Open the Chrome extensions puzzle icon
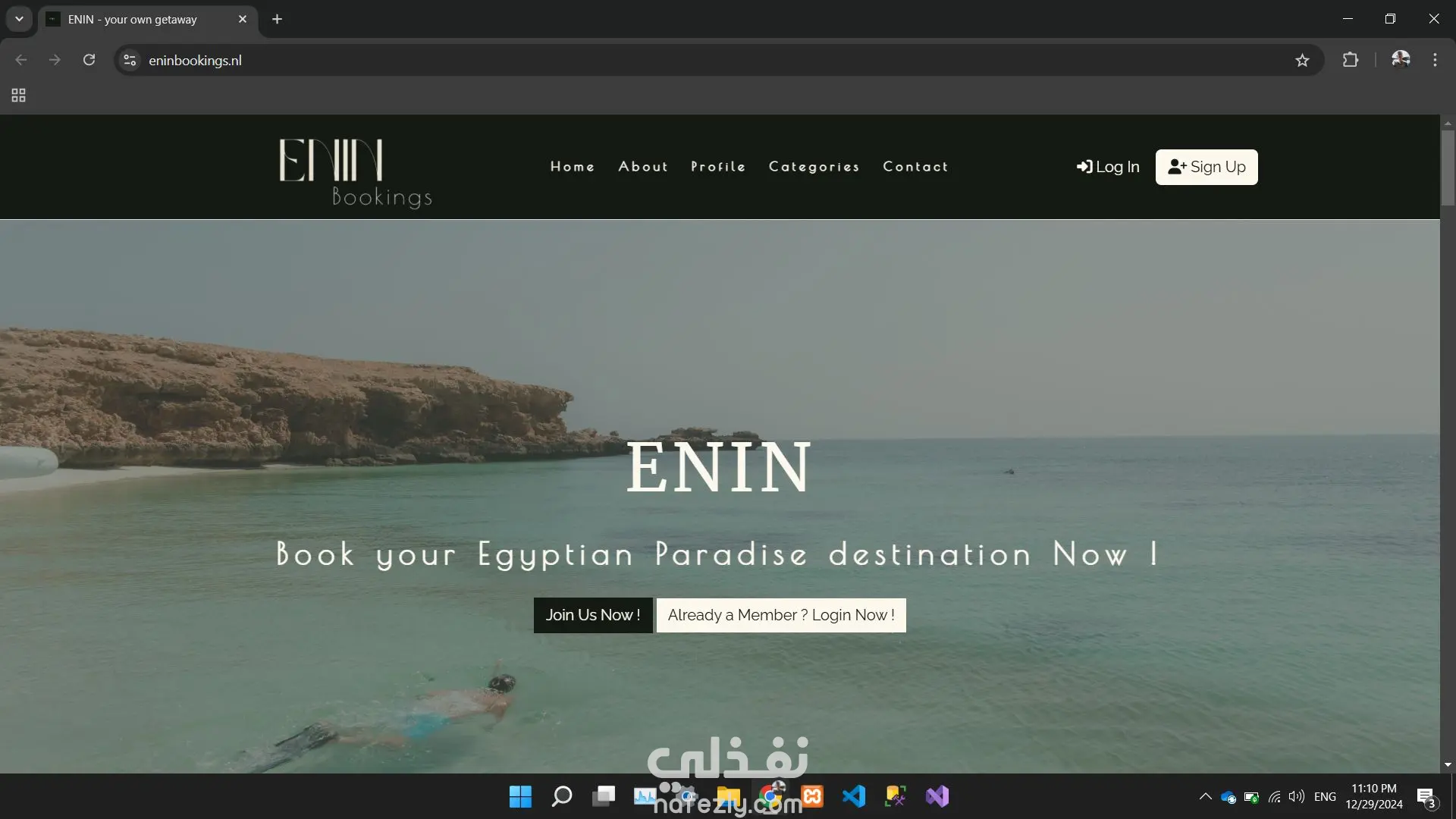The image size is (1456, 819). tap(1351, 60)
